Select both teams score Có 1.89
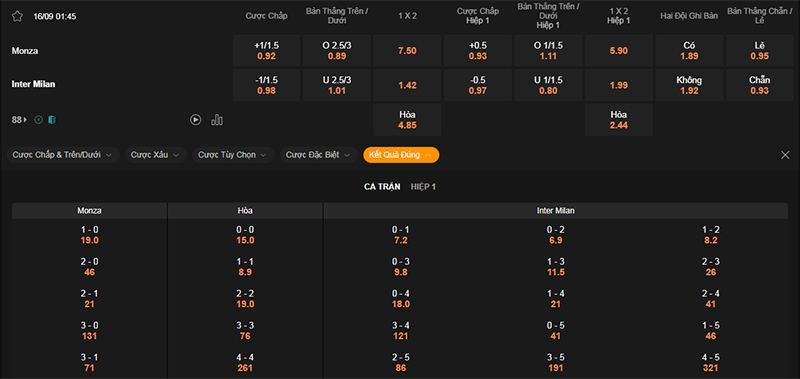The height and width of the screenshot is (379, 800). (x=689, y=50)
